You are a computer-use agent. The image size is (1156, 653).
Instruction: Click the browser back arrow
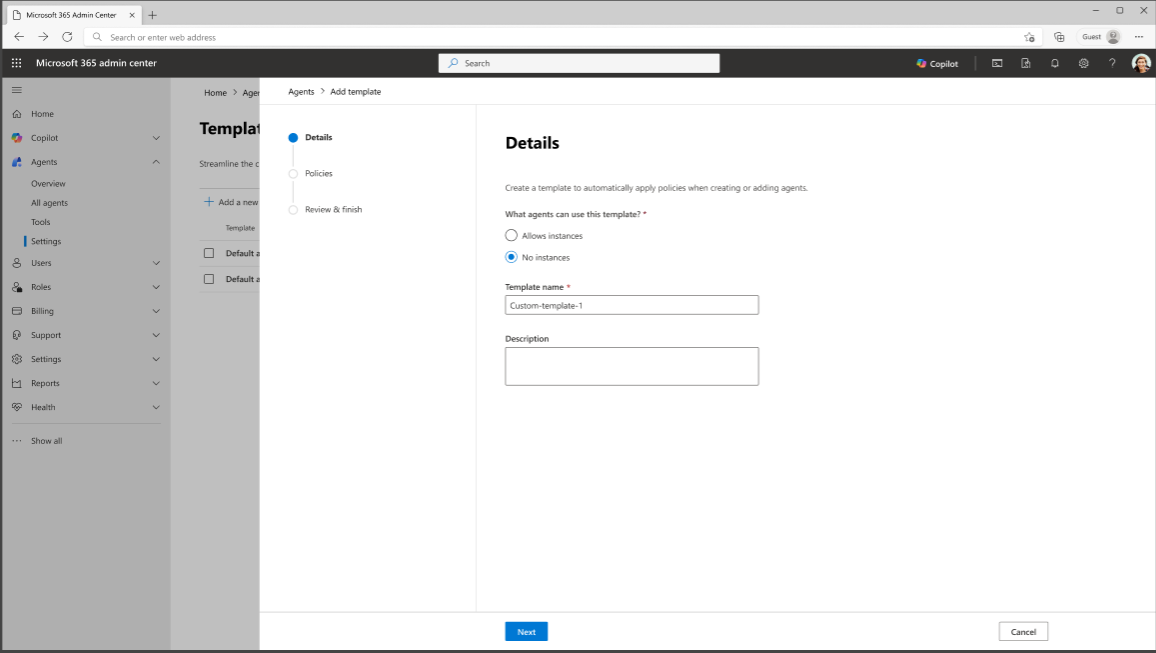tap(19, 37)
